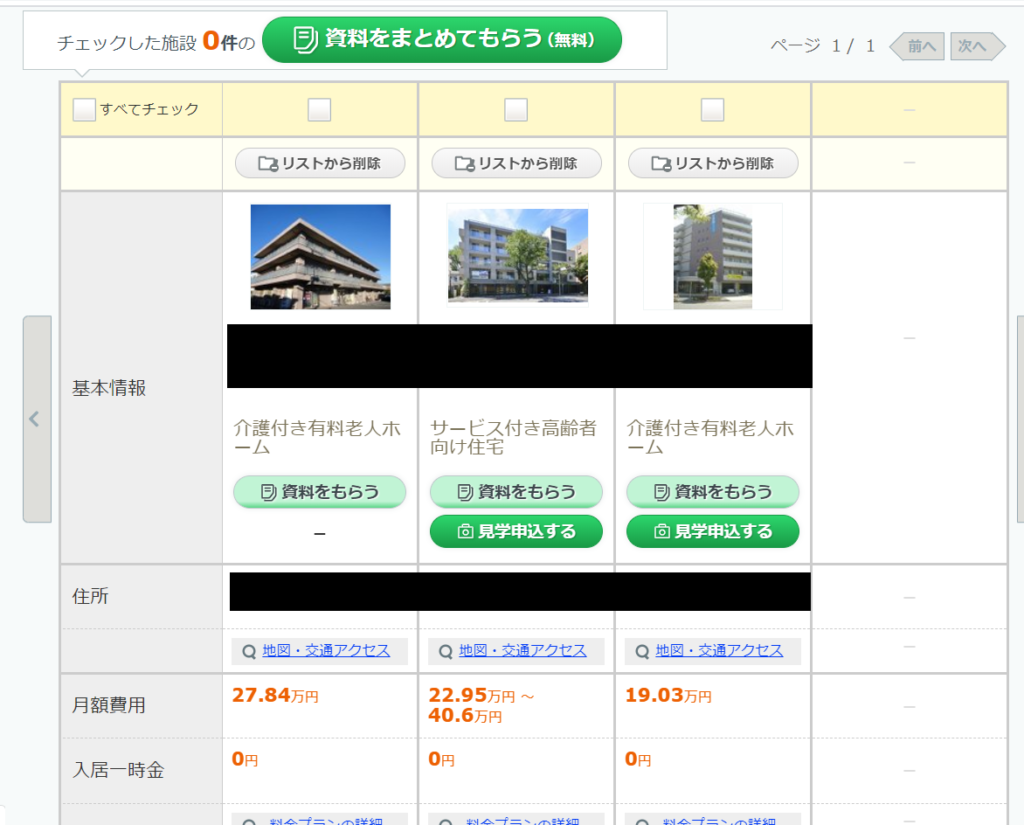The image size is (1024, 825).
Task: Tick the すべてチェック checkbox
Action: click(84, 110)
